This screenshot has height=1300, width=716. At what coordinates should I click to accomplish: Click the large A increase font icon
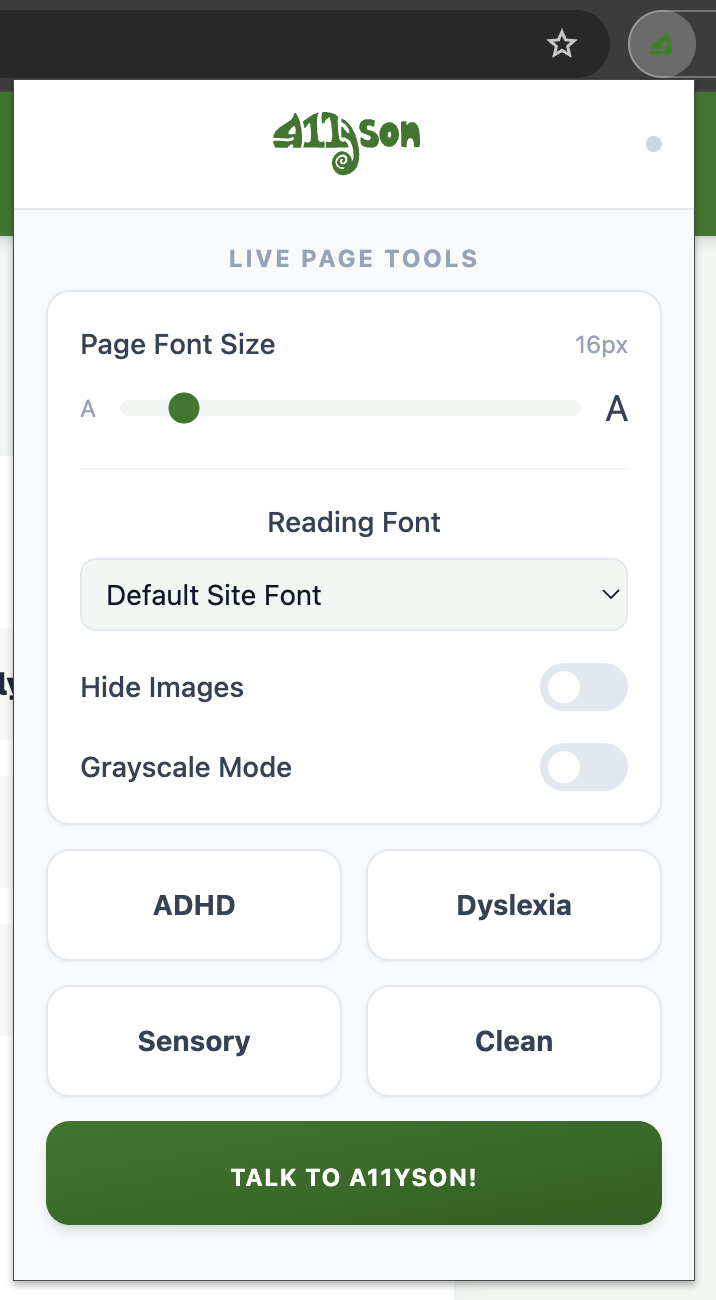(617, 409)
